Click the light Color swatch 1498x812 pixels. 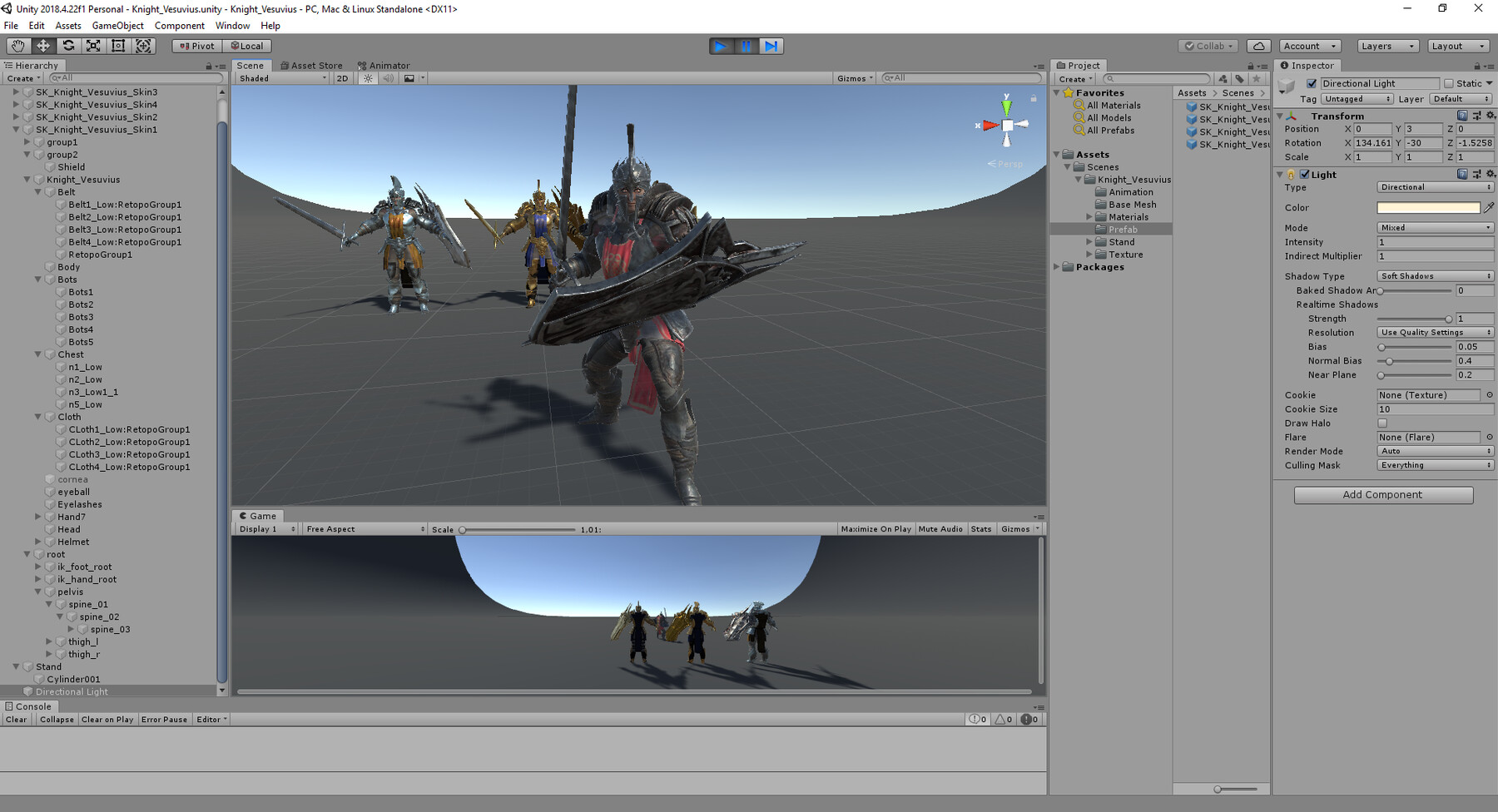point(1428,207)
